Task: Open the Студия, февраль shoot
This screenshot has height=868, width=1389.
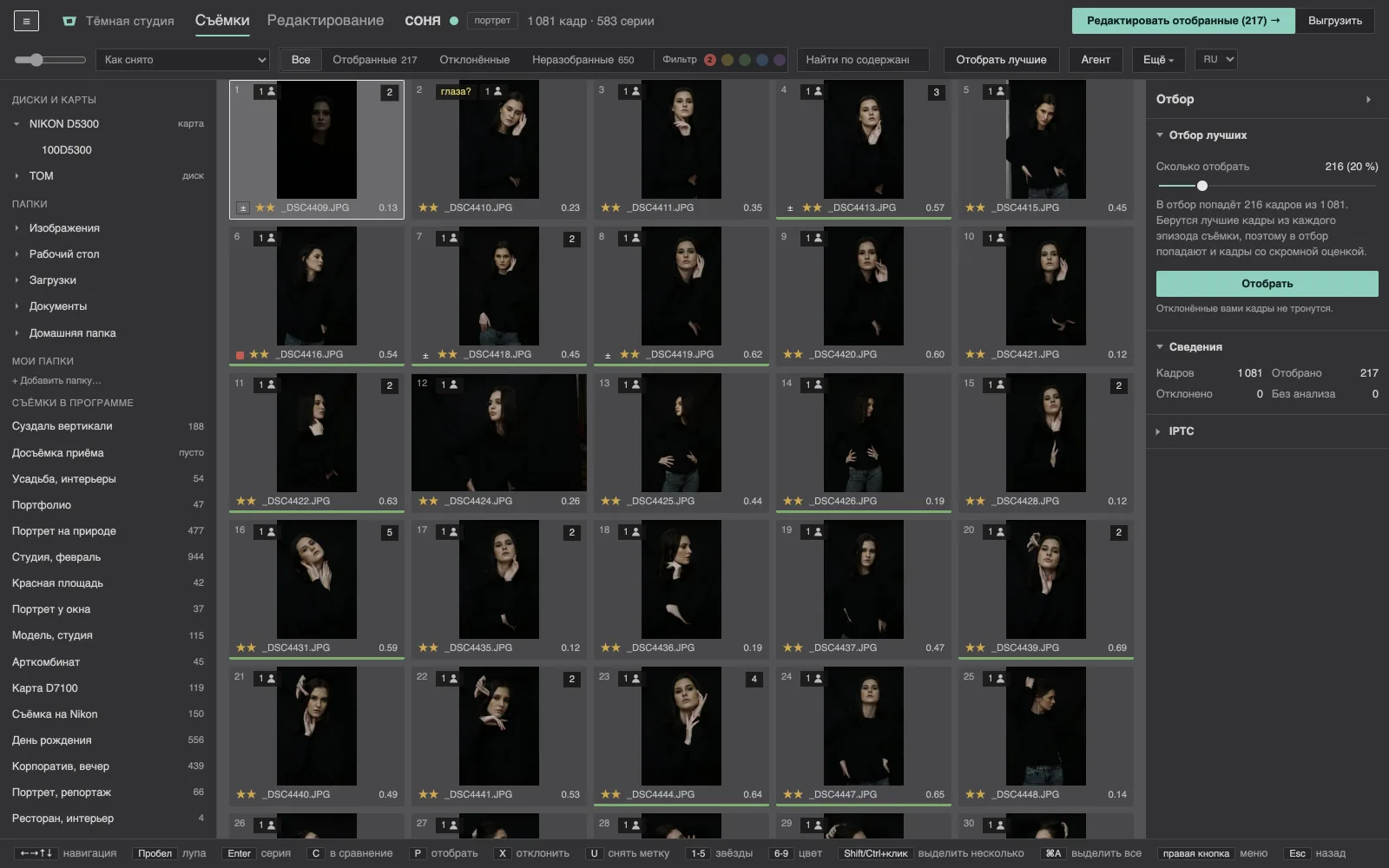Action: [x=108, y=557]
